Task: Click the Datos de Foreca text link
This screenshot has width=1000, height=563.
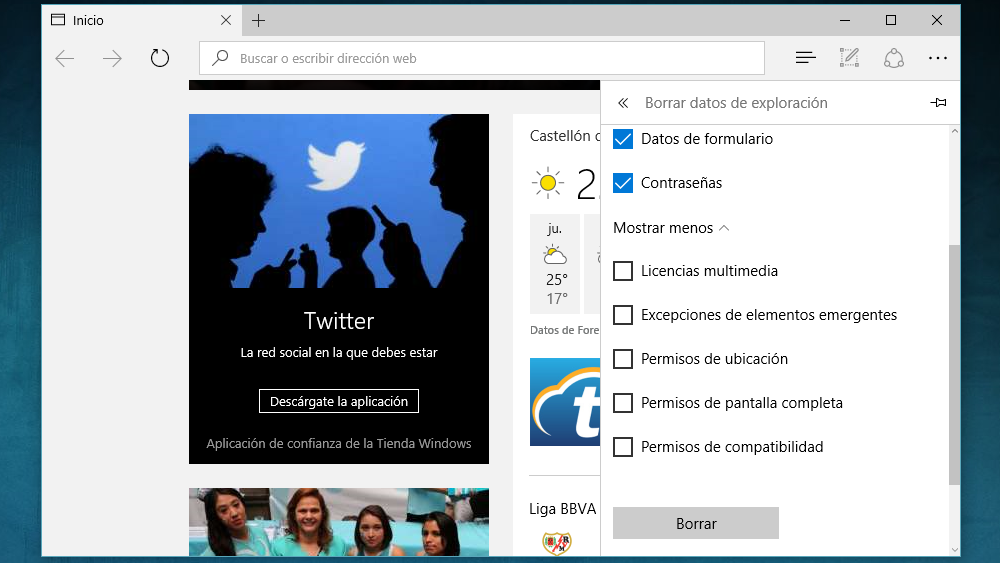Action: (564, 330)
